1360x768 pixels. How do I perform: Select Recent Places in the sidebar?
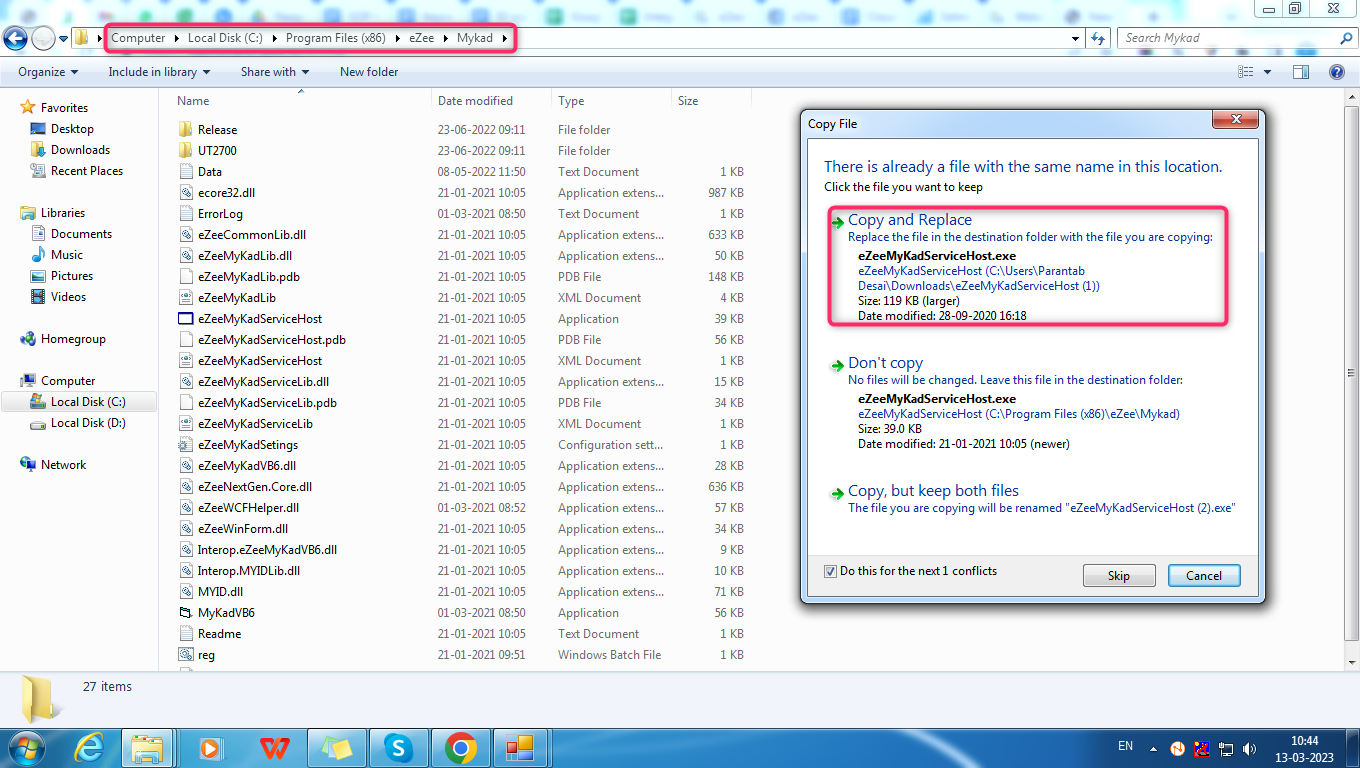(87, 171)
